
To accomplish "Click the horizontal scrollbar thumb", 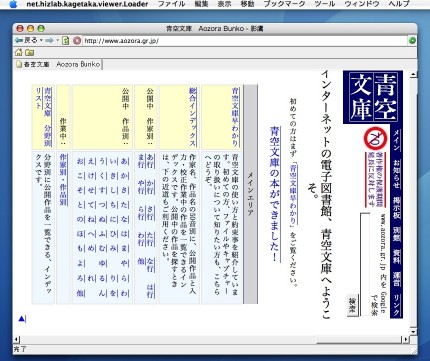I will tap(359, 340).
